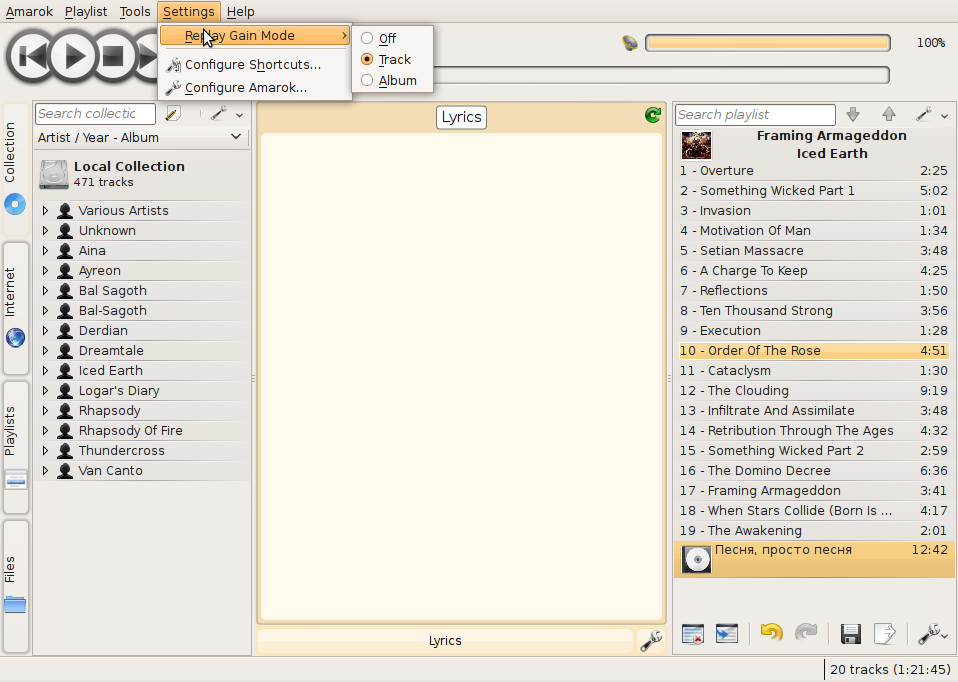This screenshot has width=958, height=682.
Task: Choose Configure Amarok... from Settings menu
Action: (x=245, y=87)
